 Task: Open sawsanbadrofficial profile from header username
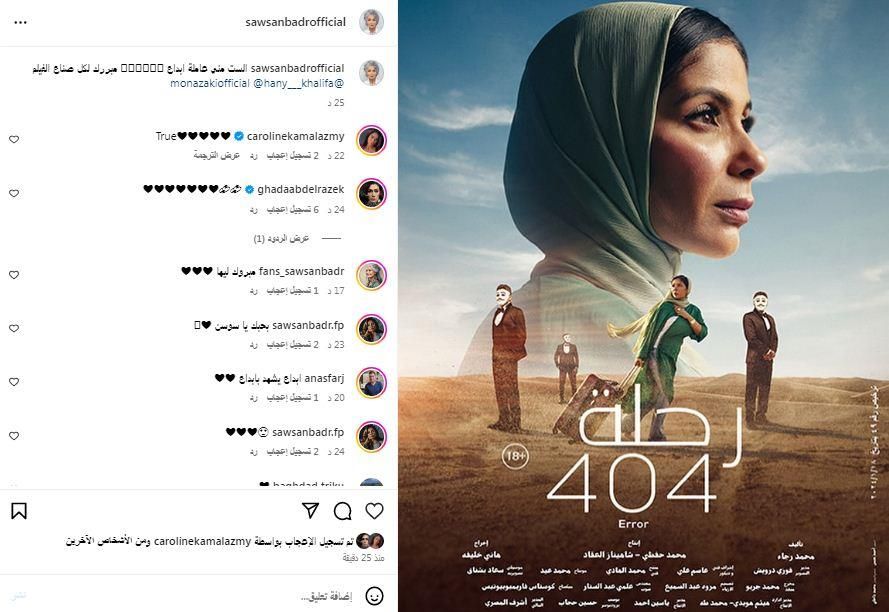point(295,22)
